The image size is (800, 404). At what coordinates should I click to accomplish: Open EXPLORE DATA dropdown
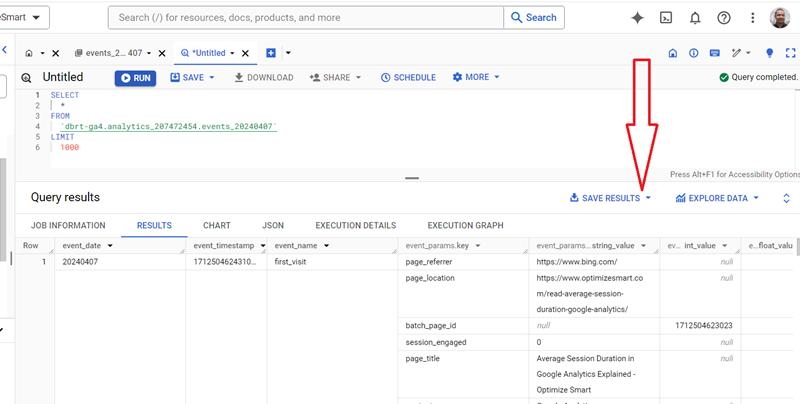coord(717,198)
